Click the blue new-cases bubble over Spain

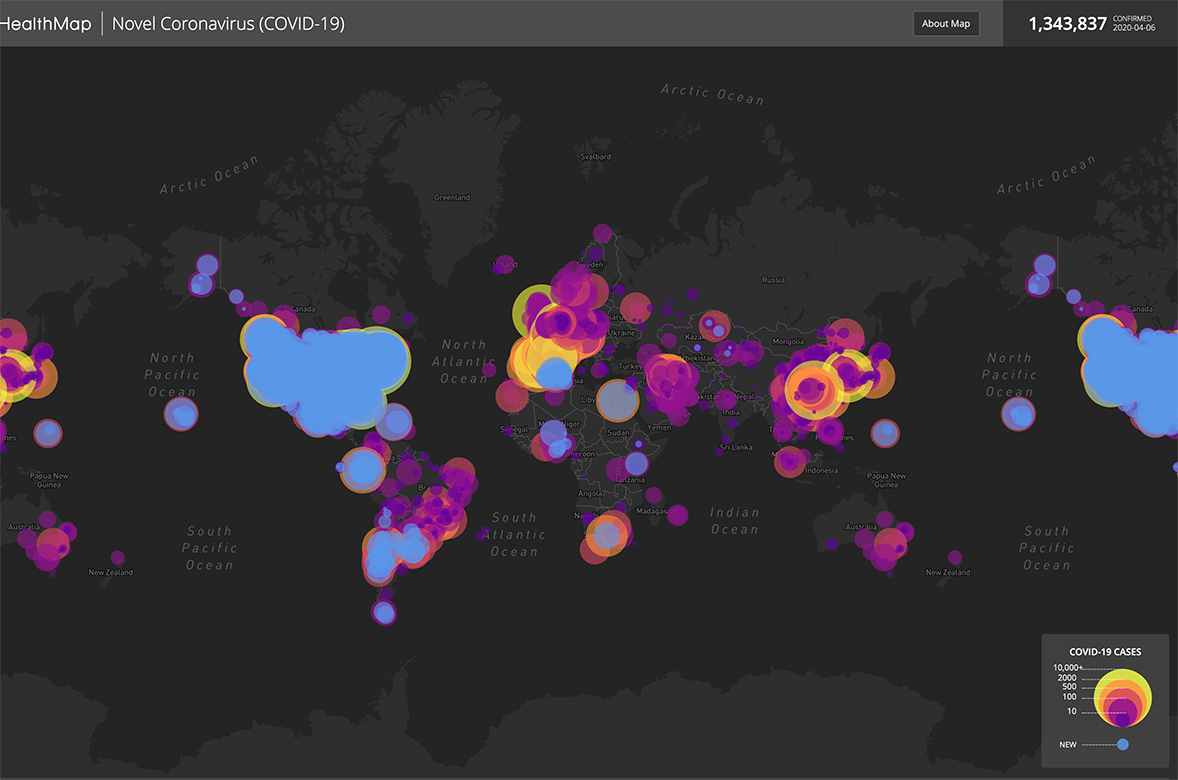(553, 375)
